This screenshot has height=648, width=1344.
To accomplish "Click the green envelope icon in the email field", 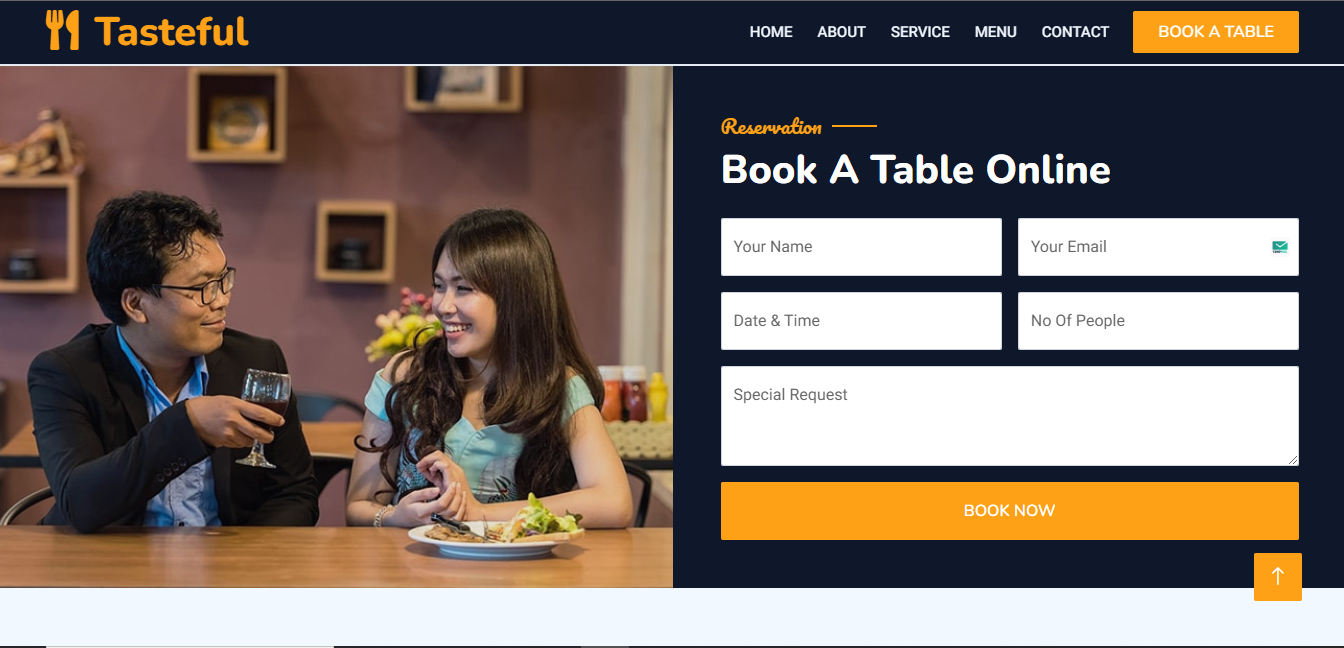I will point(1280,247).
